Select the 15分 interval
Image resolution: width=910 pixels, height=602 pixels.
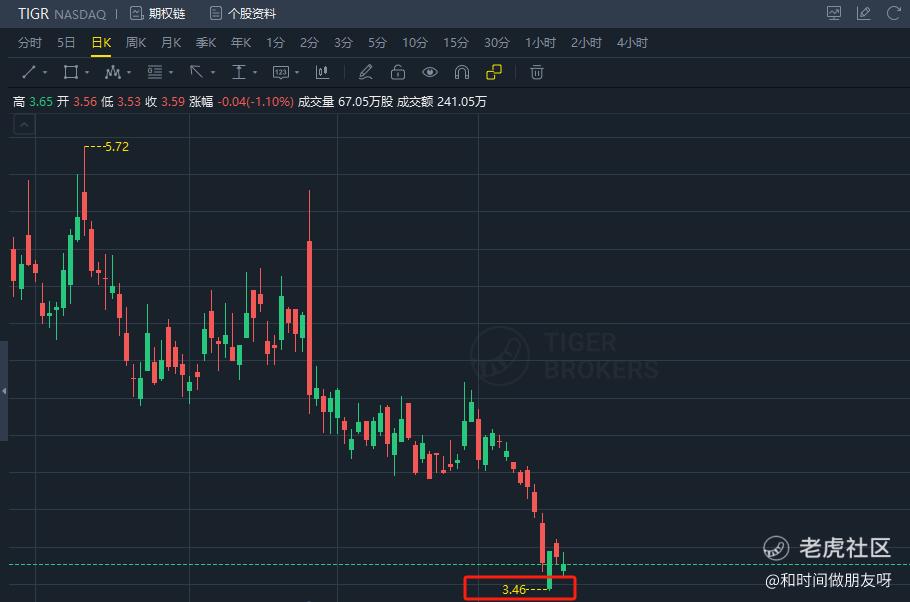(456, 42)
